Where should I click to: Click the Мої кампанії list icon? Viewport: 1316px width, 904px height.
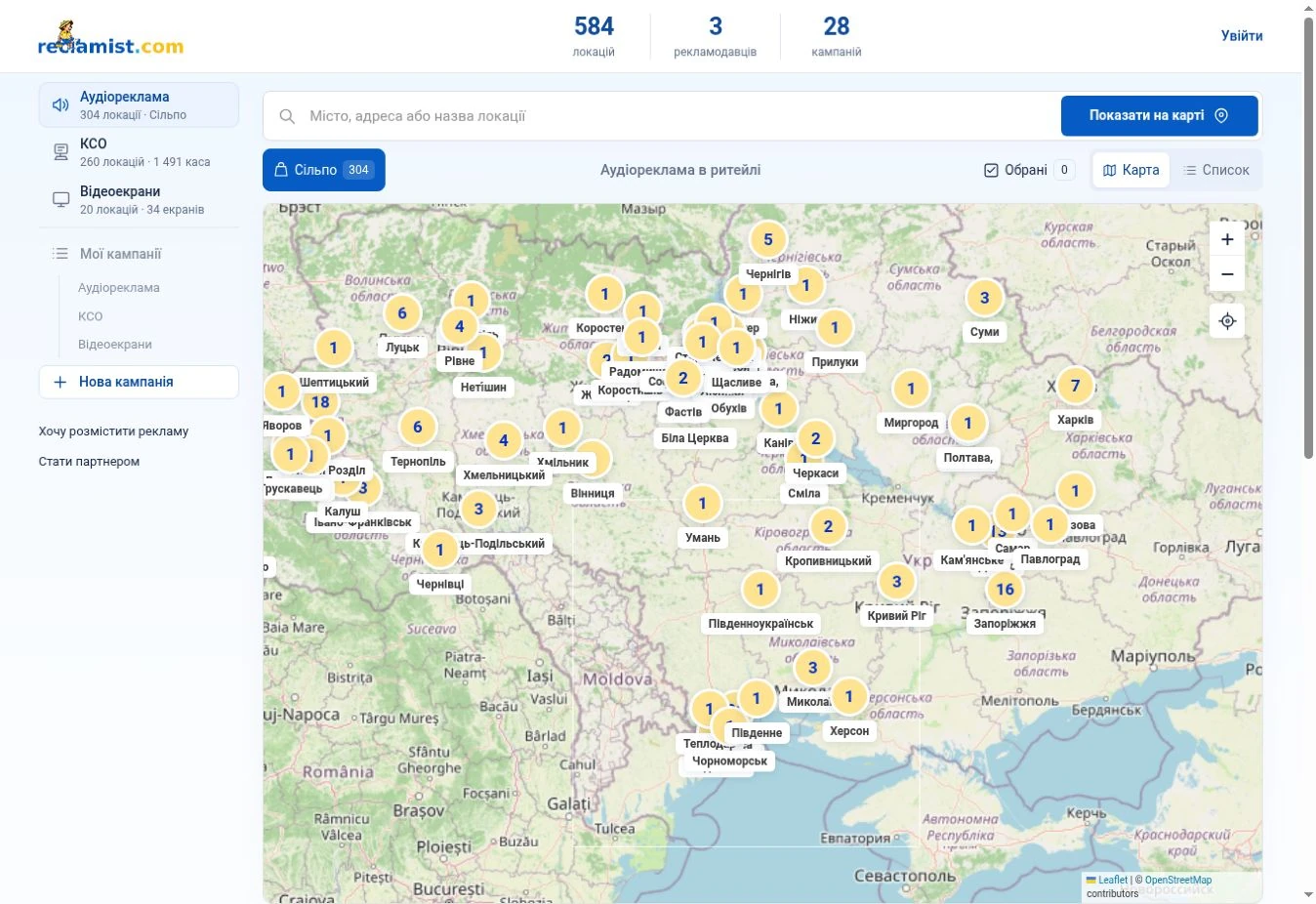(61, 254)
